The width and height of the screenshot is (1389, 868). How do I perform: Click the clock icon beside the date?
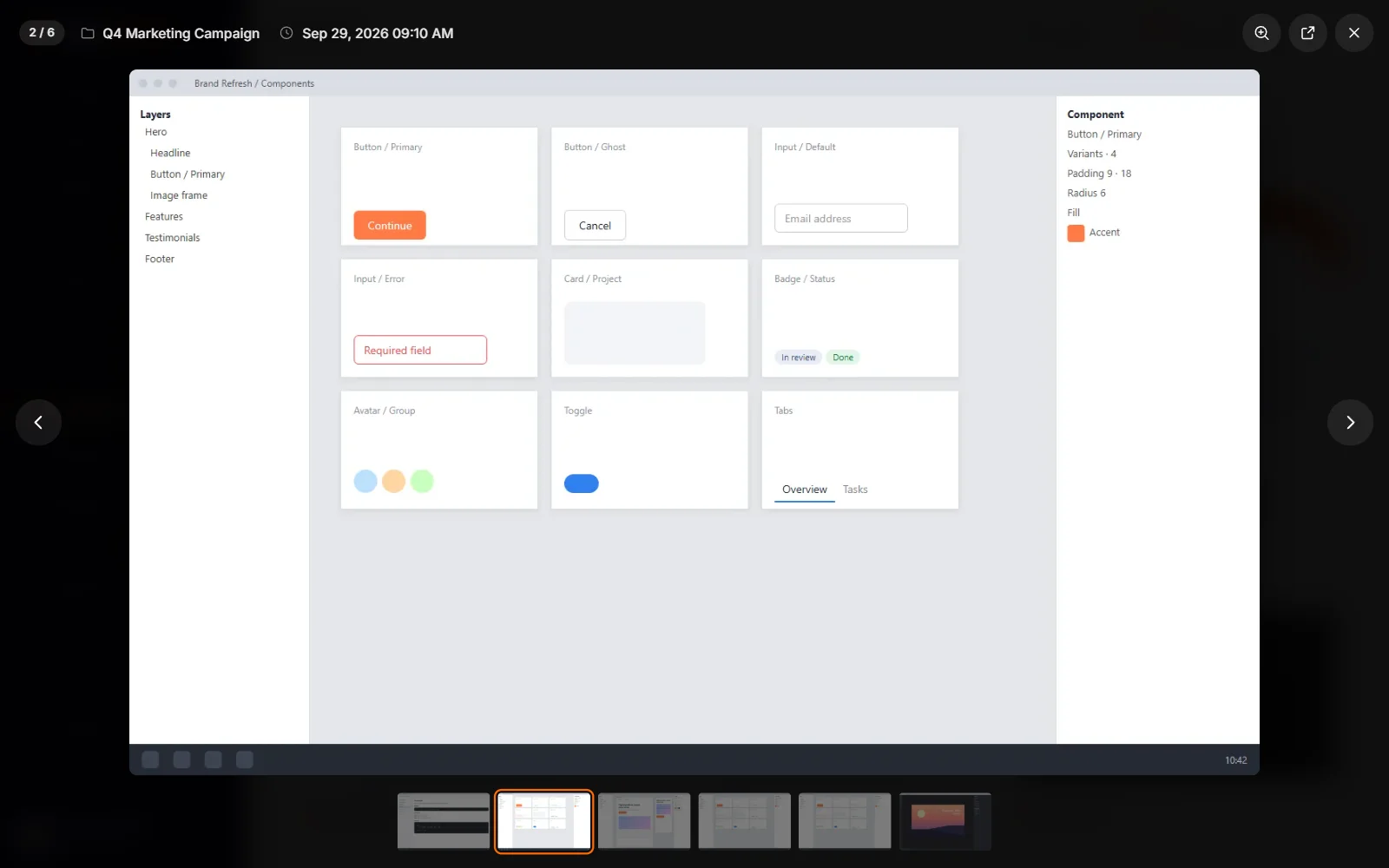[286, 33]
